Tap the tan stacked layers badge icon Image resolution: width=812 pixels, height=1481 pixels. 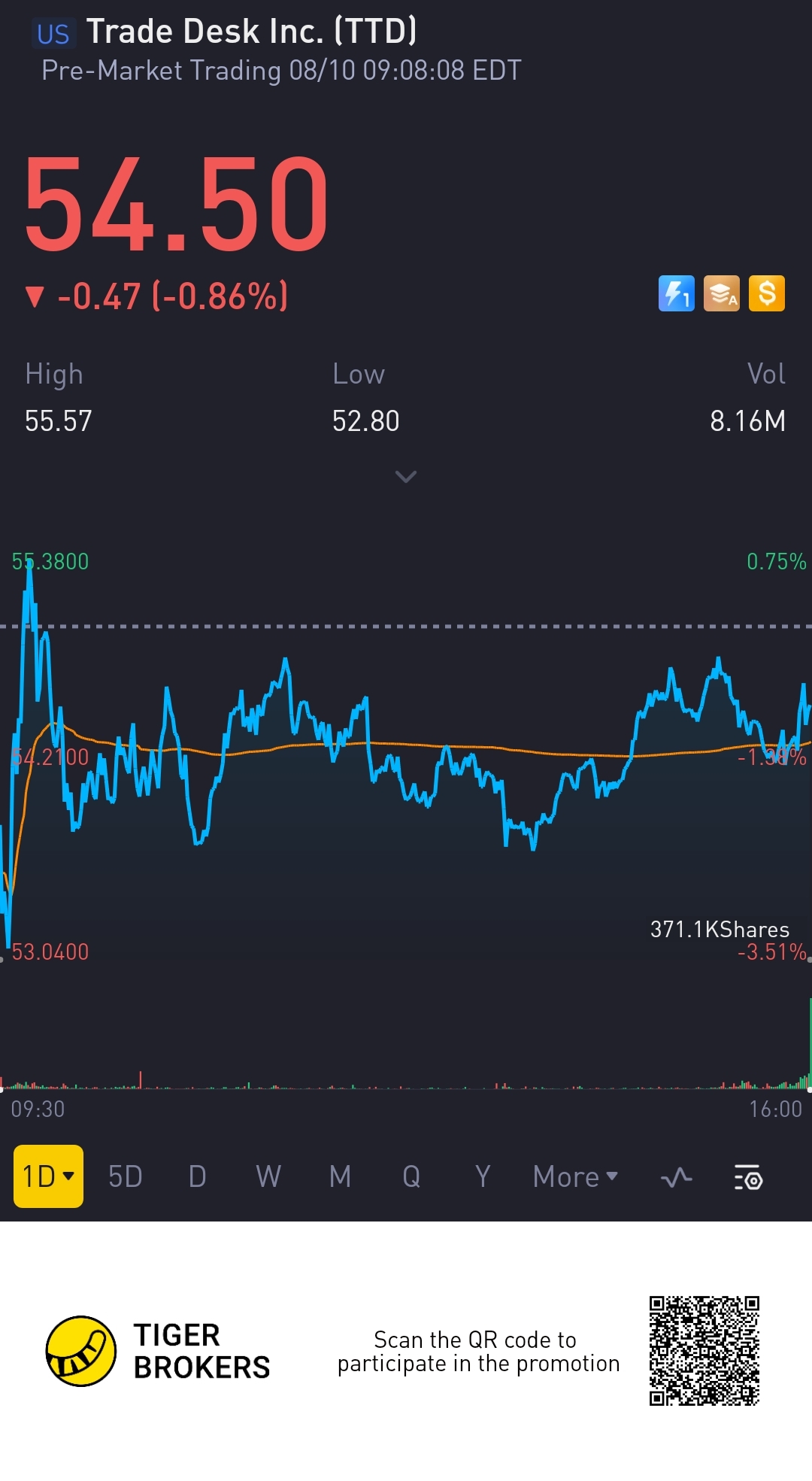[722, 293]
